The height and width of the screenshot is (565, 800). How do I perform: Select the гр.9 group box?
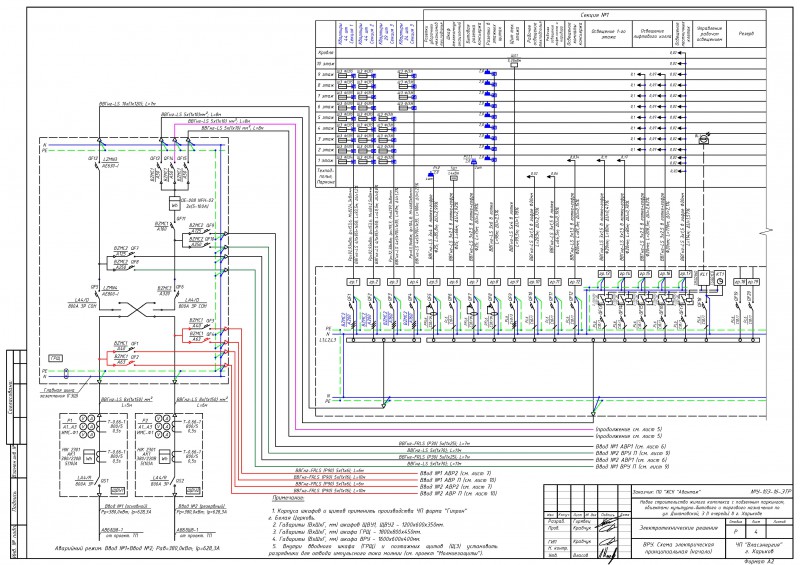514,282
